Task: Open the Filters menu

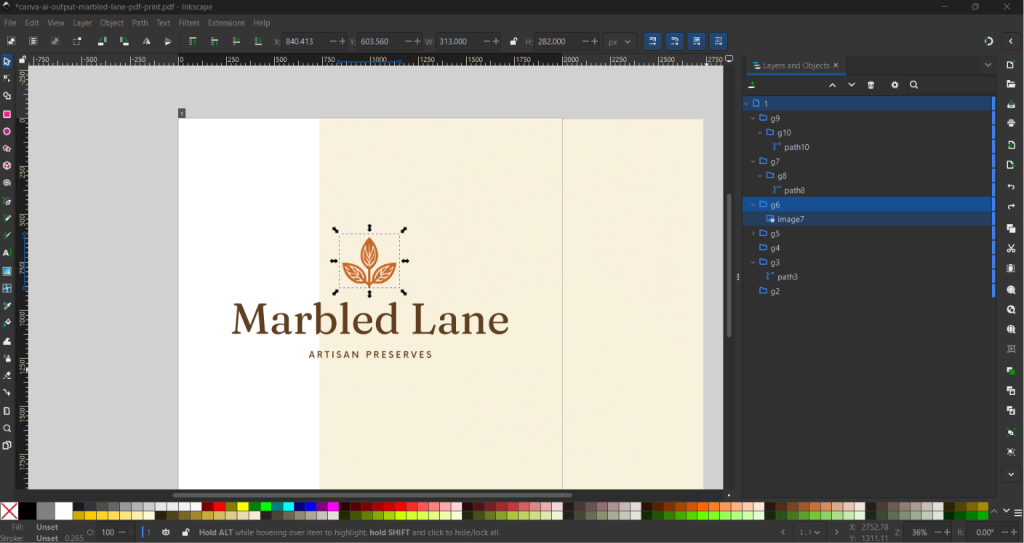Action: (x=189, y=23)
